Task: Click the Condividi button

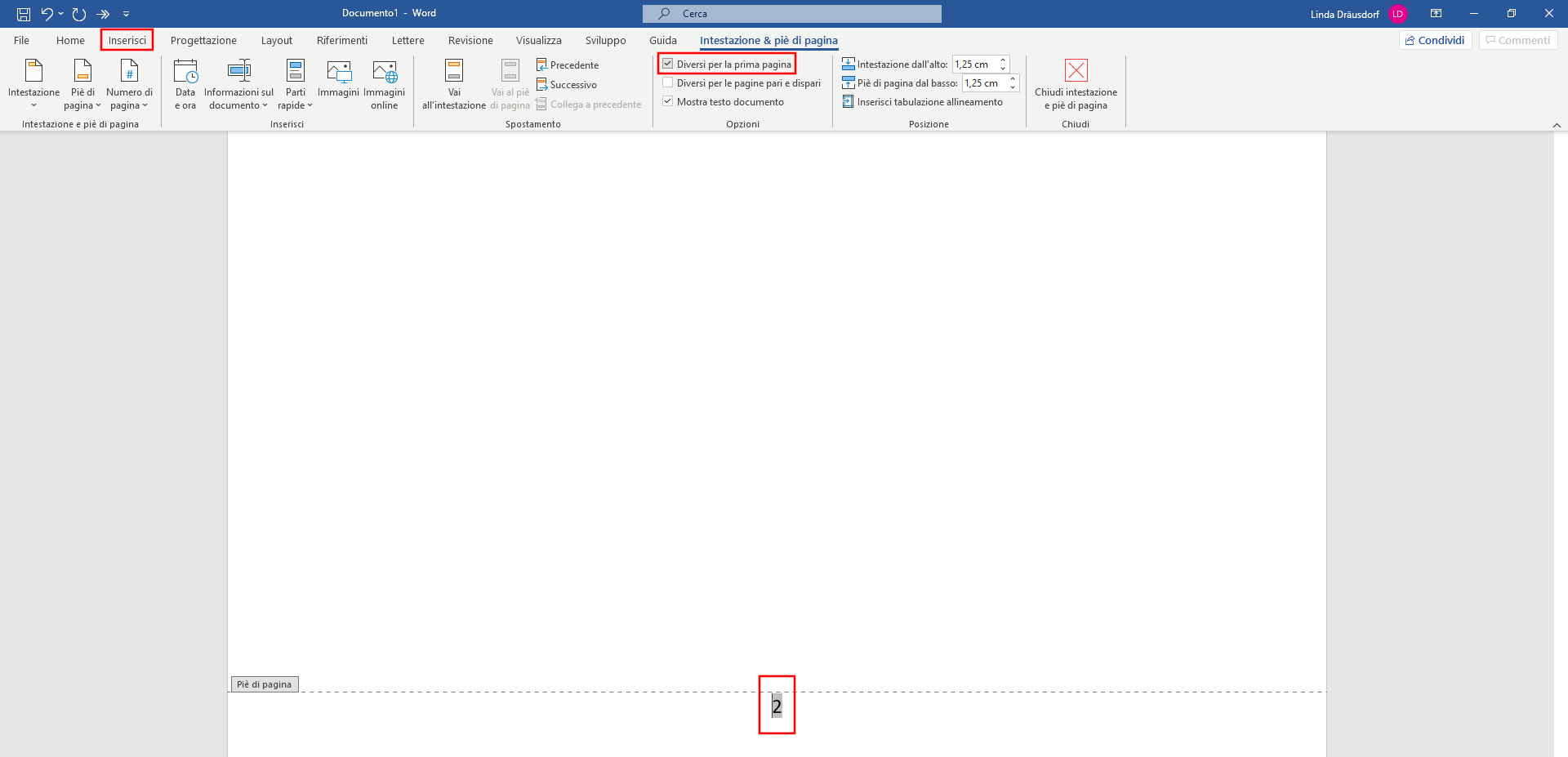Action: point(1435,40)
